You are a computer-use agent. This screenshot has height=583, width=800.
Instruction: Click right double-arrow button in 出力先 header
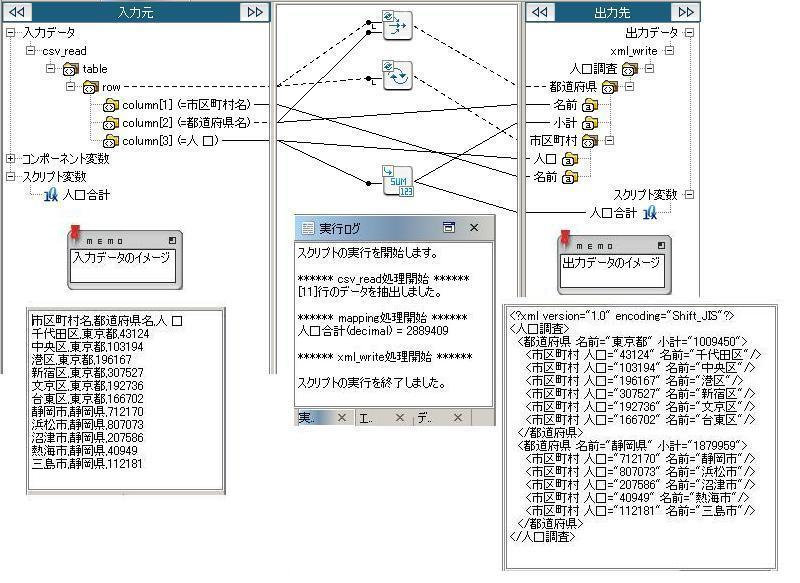point(686,12)
